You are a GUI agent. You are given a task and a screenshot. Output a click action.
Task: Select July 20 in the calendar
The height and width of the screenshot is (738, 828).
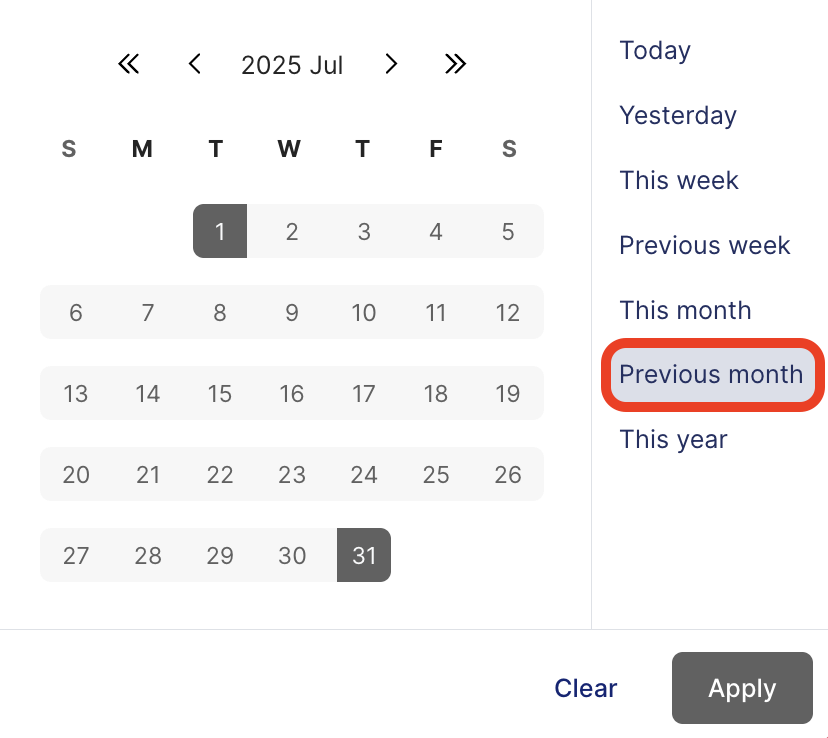point(75,474)
